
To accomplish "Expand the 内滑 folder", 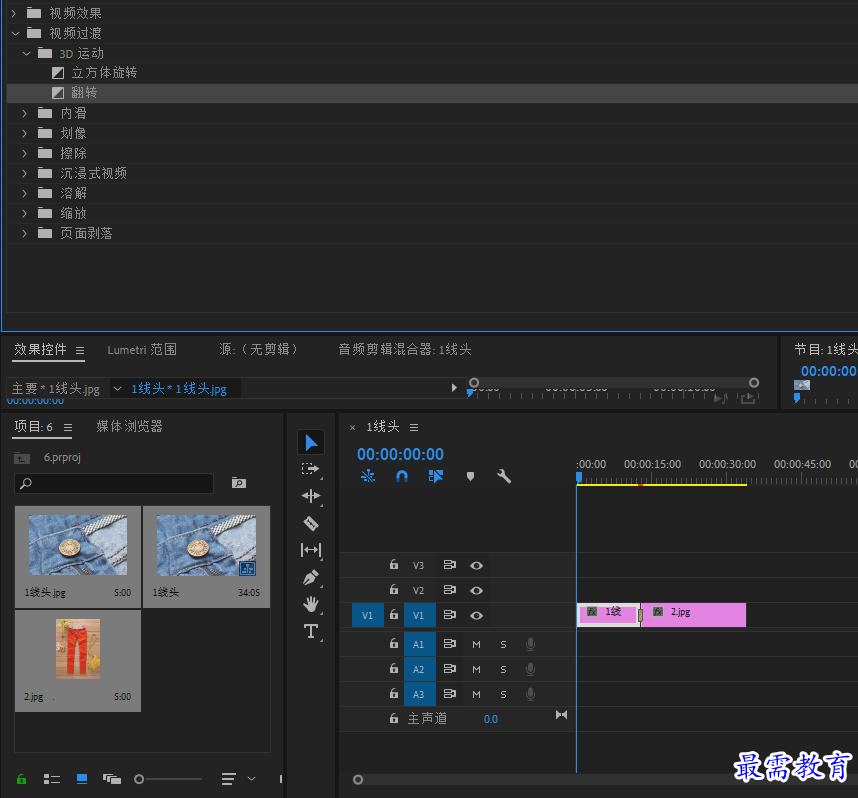I will pos(25,113).
